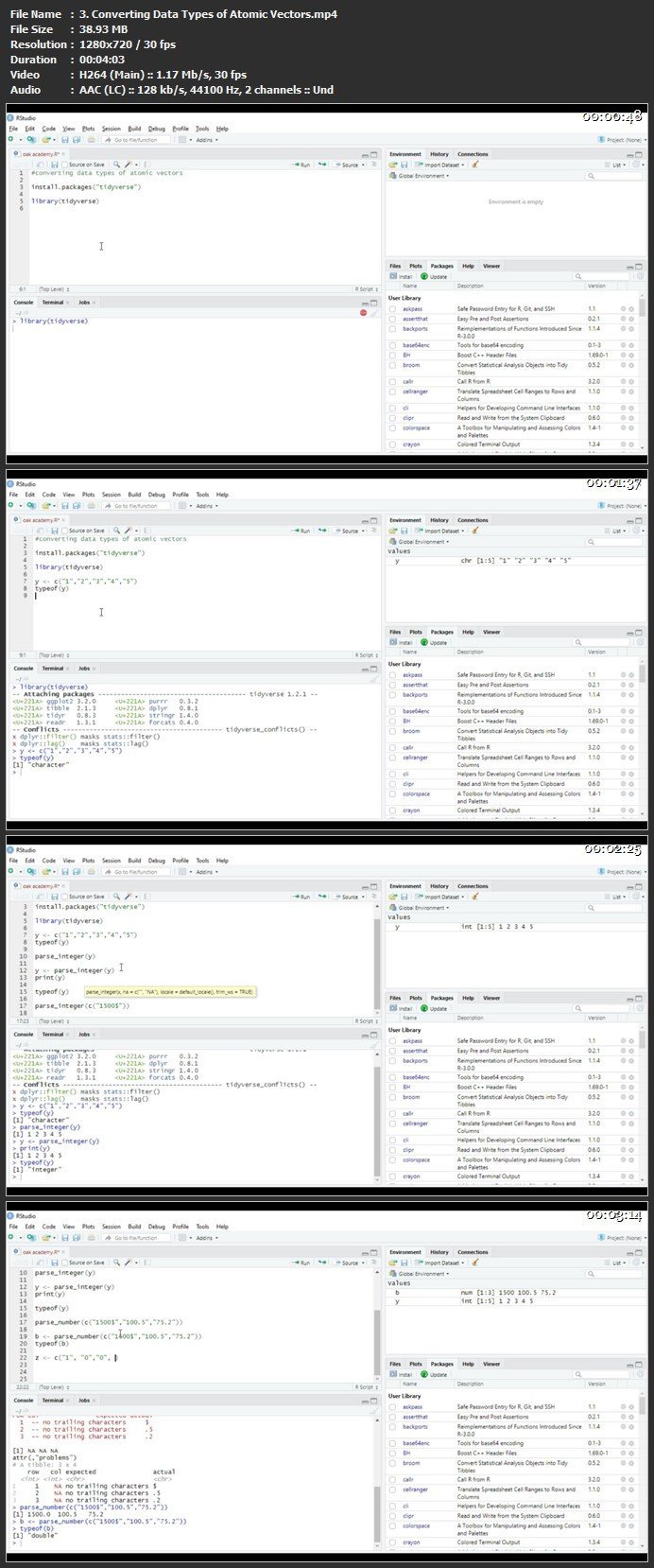Click variable b row in 00:03:14 Environment pane

coord(516,1292)
